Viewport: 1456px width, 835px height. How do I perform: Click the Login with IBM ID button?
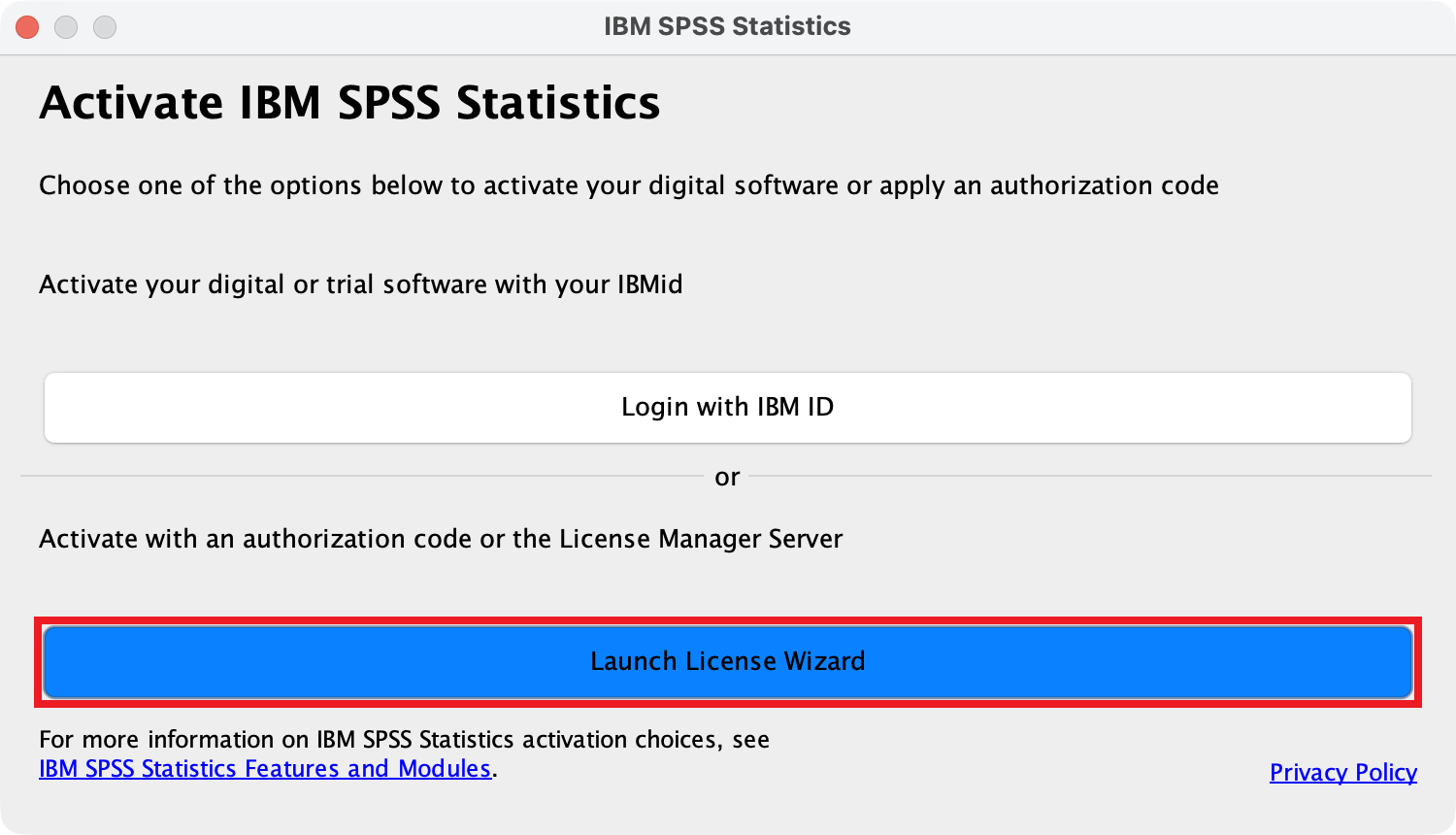pyautogui.click(x=728, y=408)
